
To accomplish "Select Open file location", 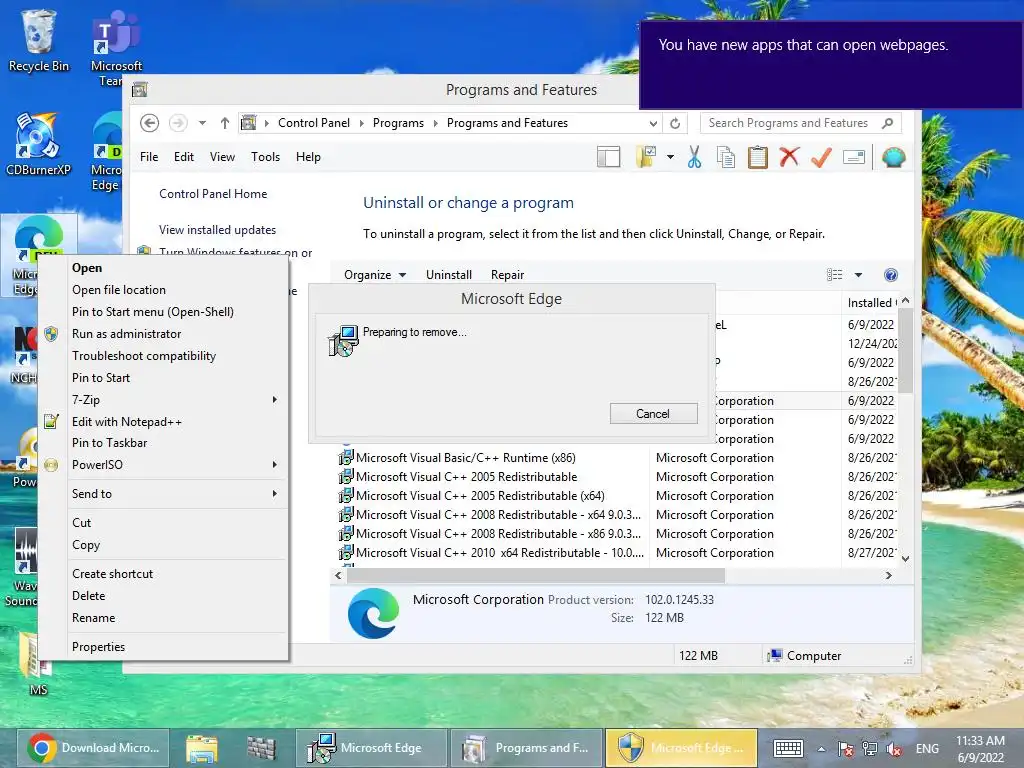I will [x=163, y=290].
